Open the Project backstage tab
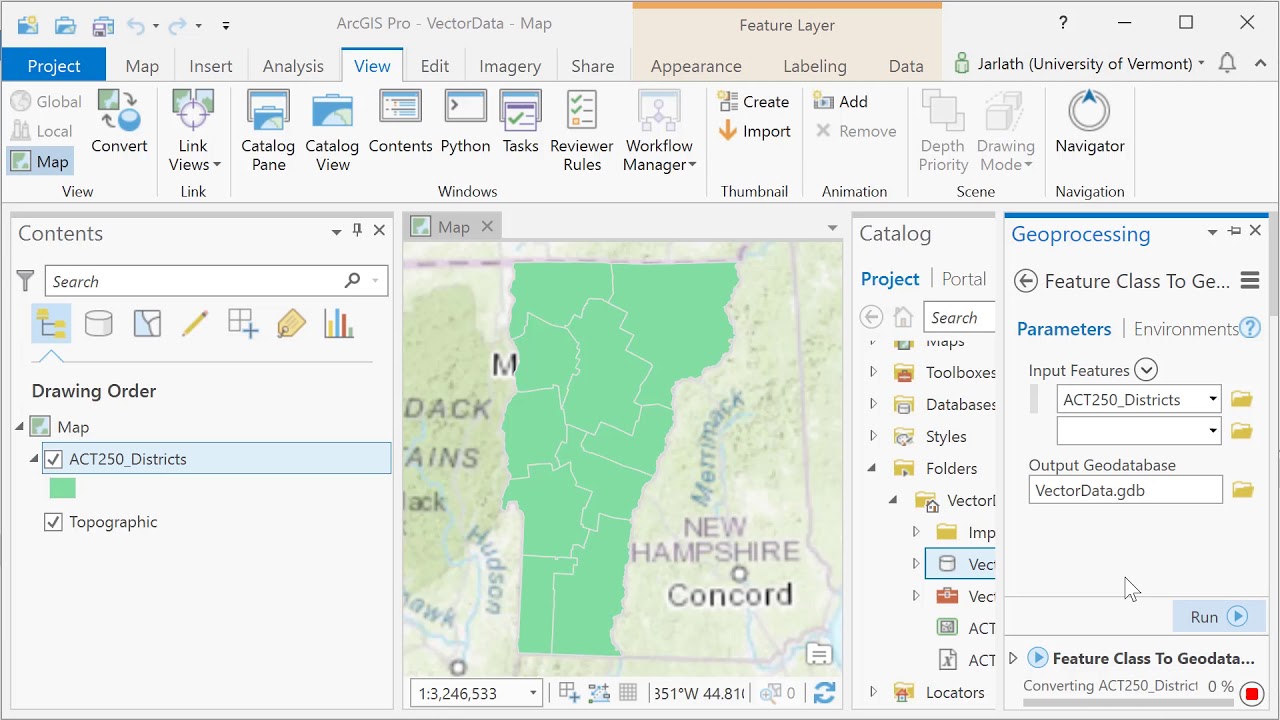 (x=54, y=66)
